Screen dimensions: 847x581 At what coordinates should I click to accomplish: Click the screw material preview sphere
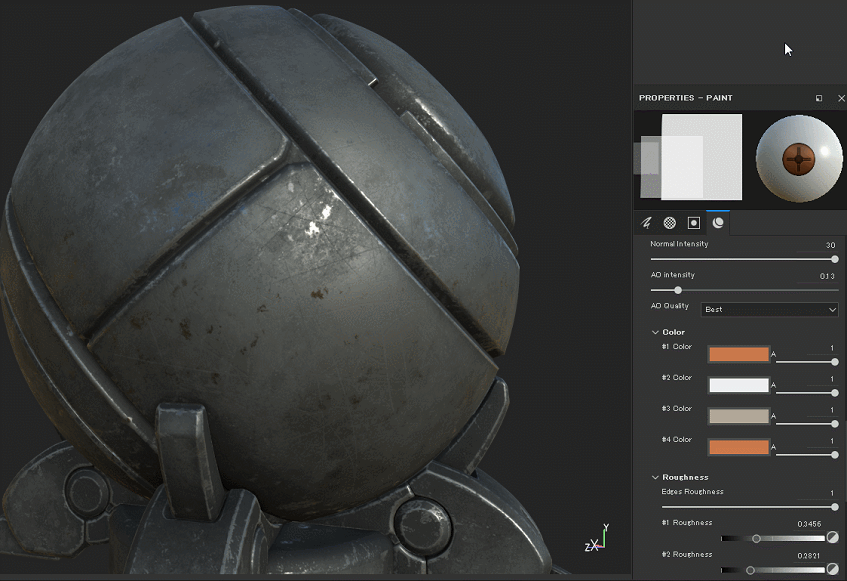click(x=798, y=158)
